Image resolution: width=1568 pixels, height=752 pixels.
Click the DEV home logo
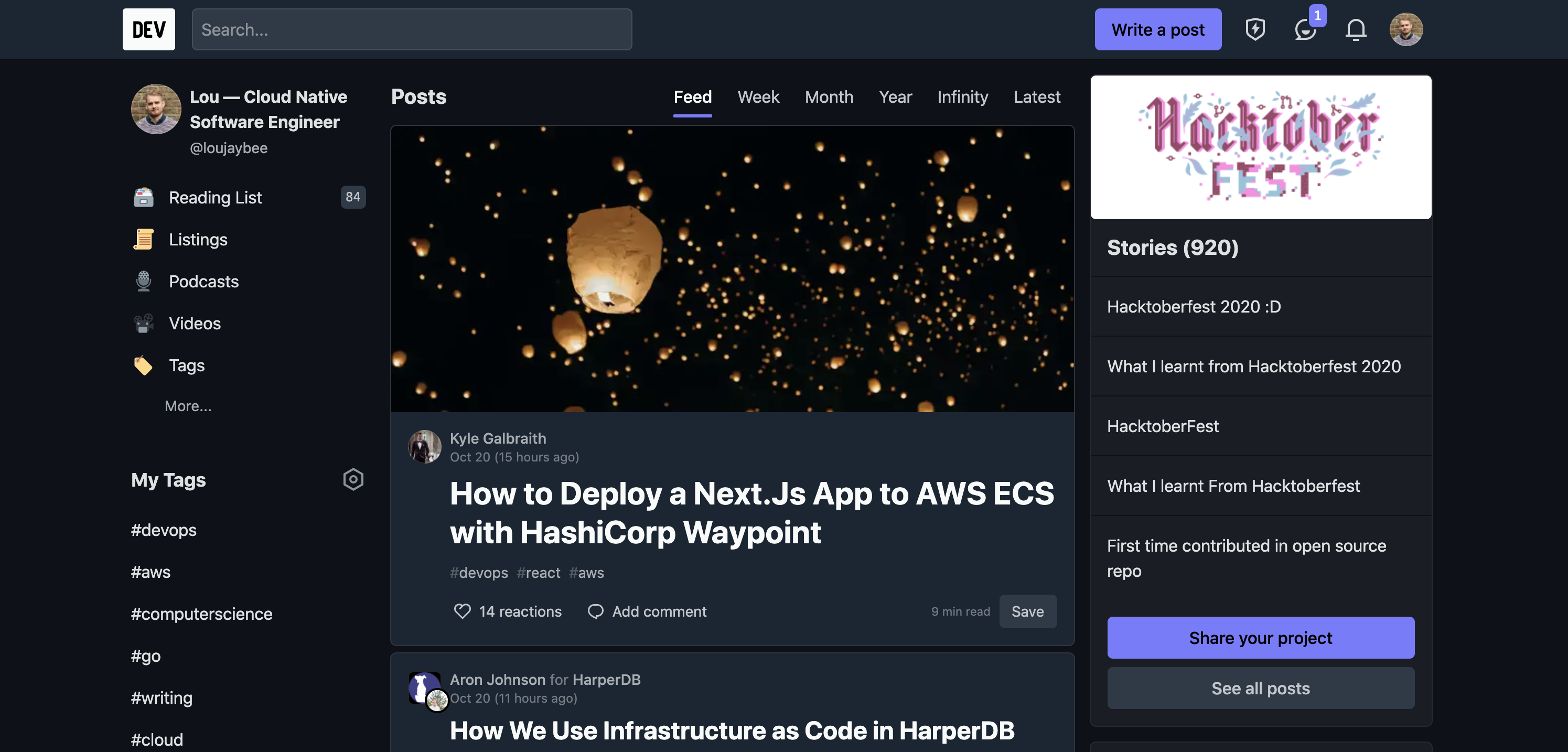[148, 29]
